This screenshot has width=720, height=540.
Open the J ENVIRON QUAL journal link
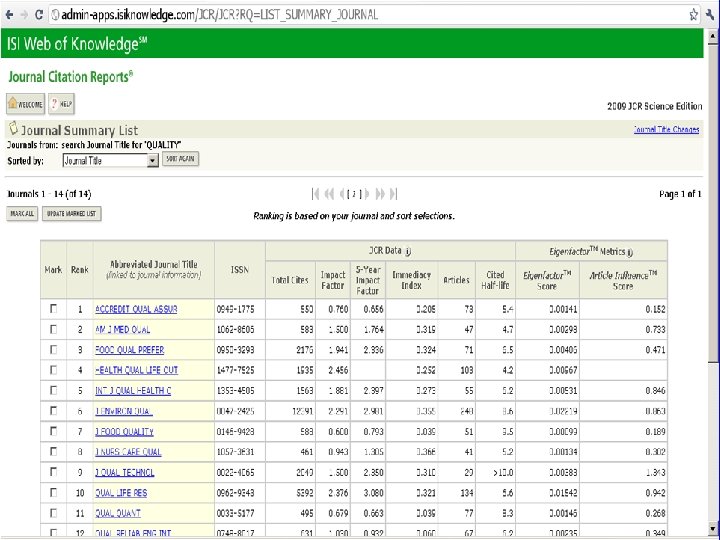(x=124, y=411)
